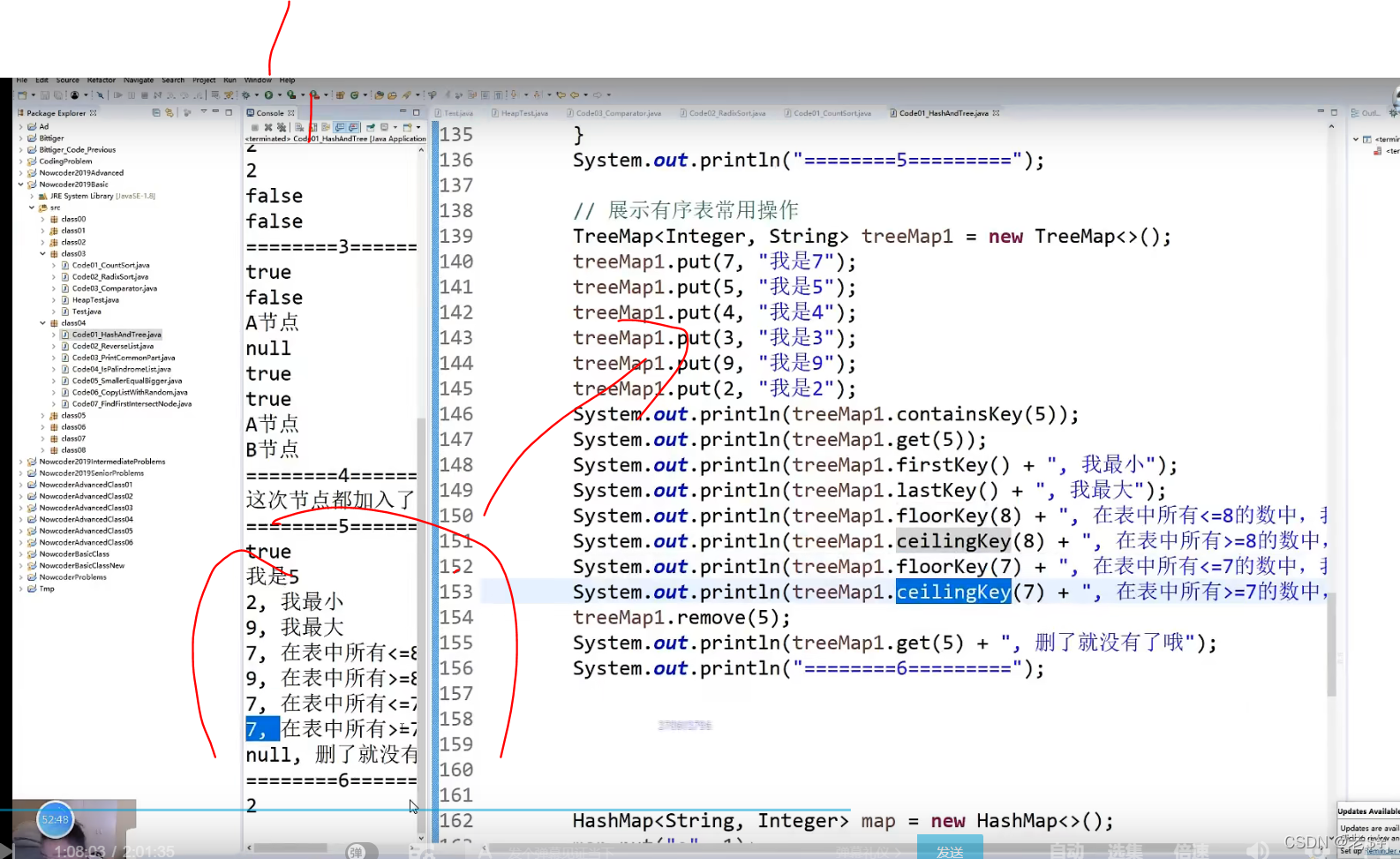Click the green Run button icon
This screenshot has height=859, width=1400.
[268, 95]
